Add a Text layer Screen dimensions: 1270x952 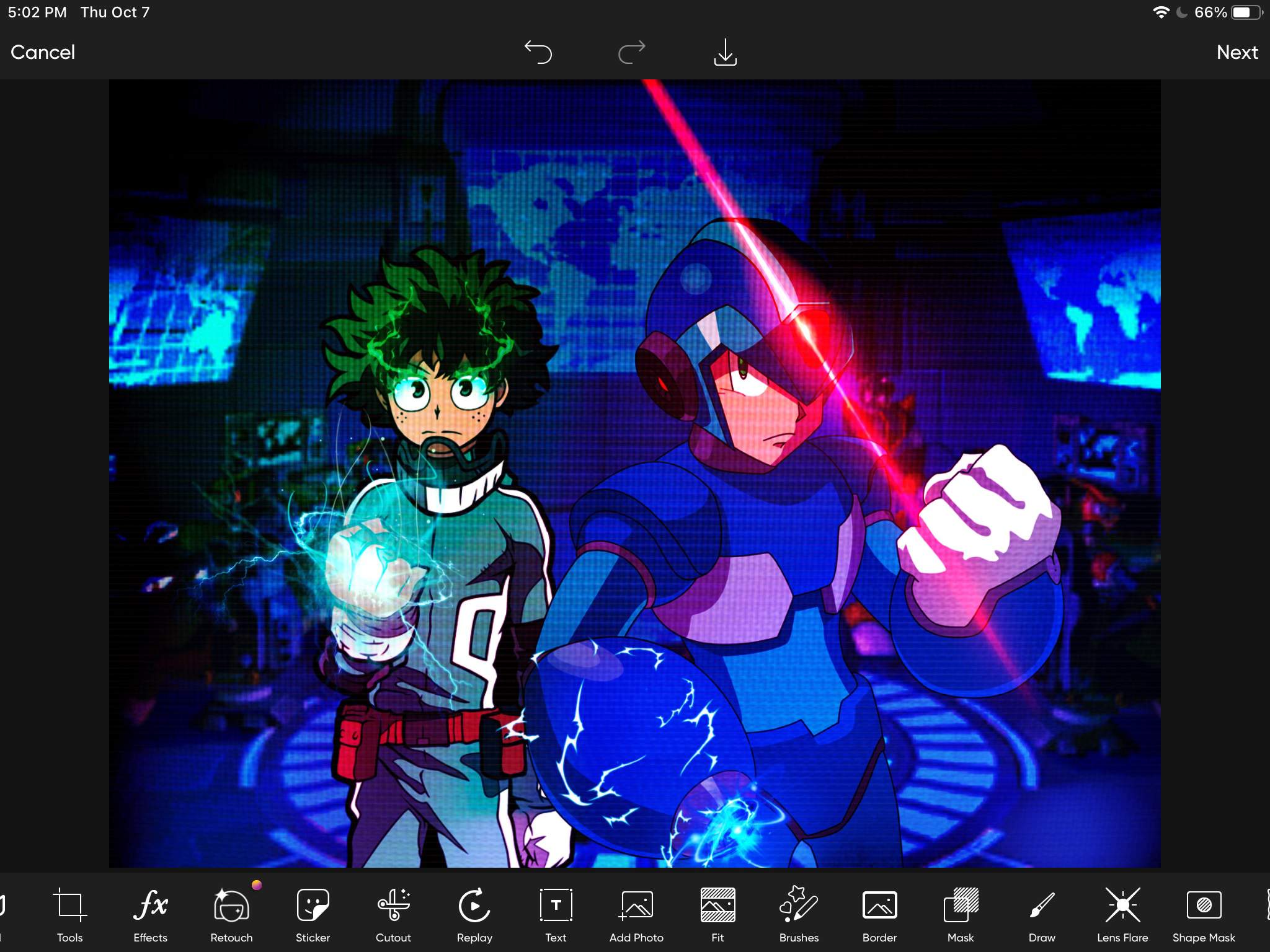[x=556, y=914]
